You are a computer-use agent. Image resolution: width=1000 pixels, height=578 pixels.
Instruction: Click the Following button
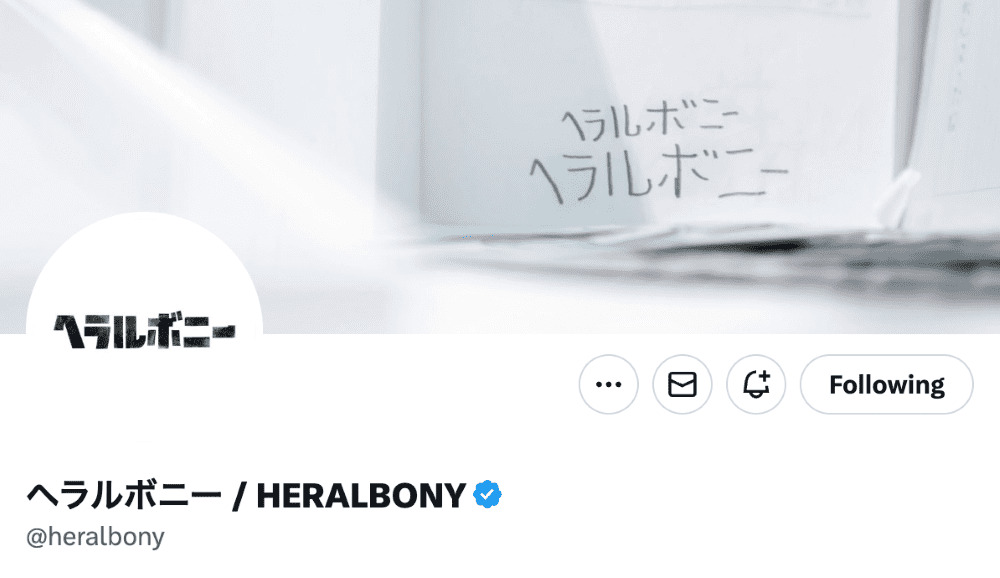pos(886,384)
